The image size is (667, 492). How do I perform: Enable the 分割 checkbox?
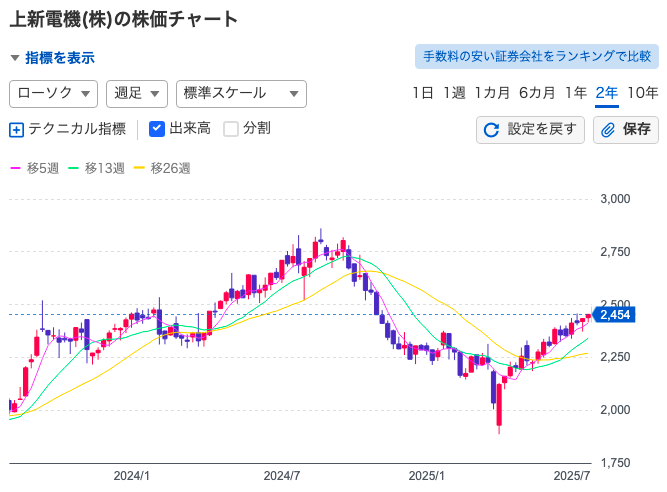point(231,129)
